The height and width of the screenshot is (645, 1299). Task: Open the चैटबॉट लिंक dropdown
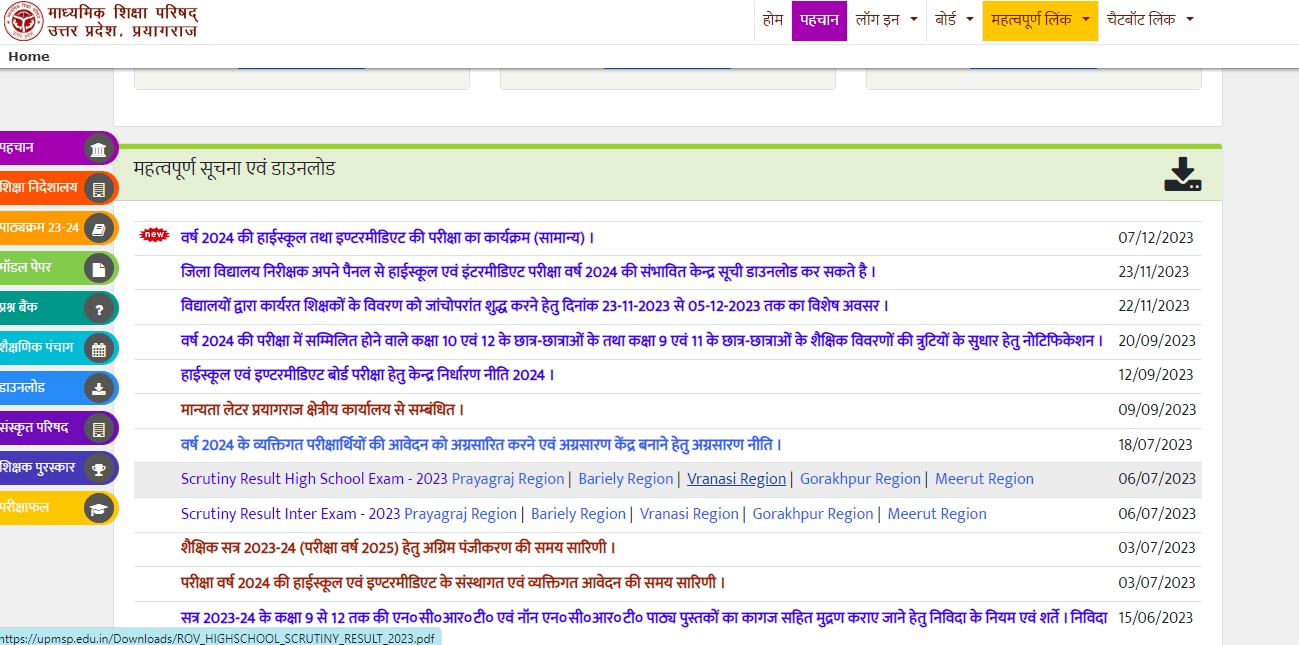[1150, 20]
